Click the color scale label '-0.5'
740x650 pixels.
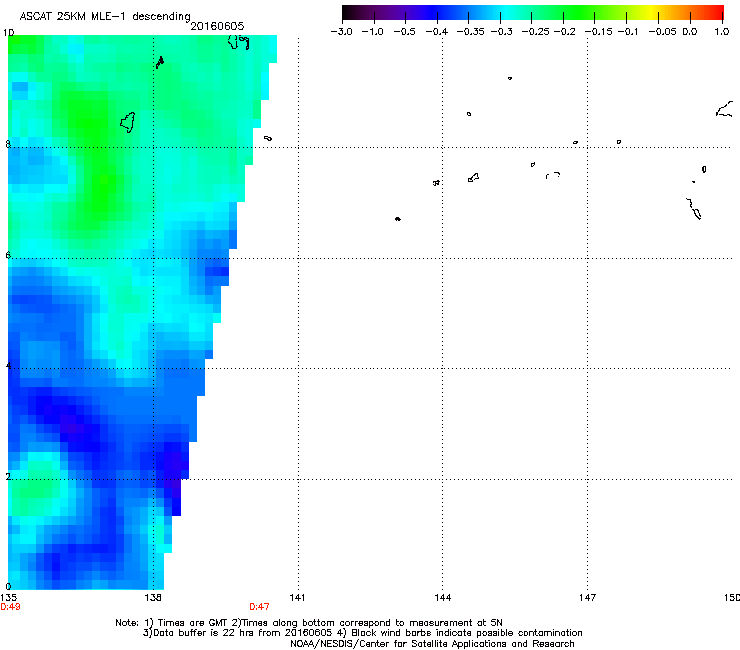pyautogui.click(x=404, y=32)
